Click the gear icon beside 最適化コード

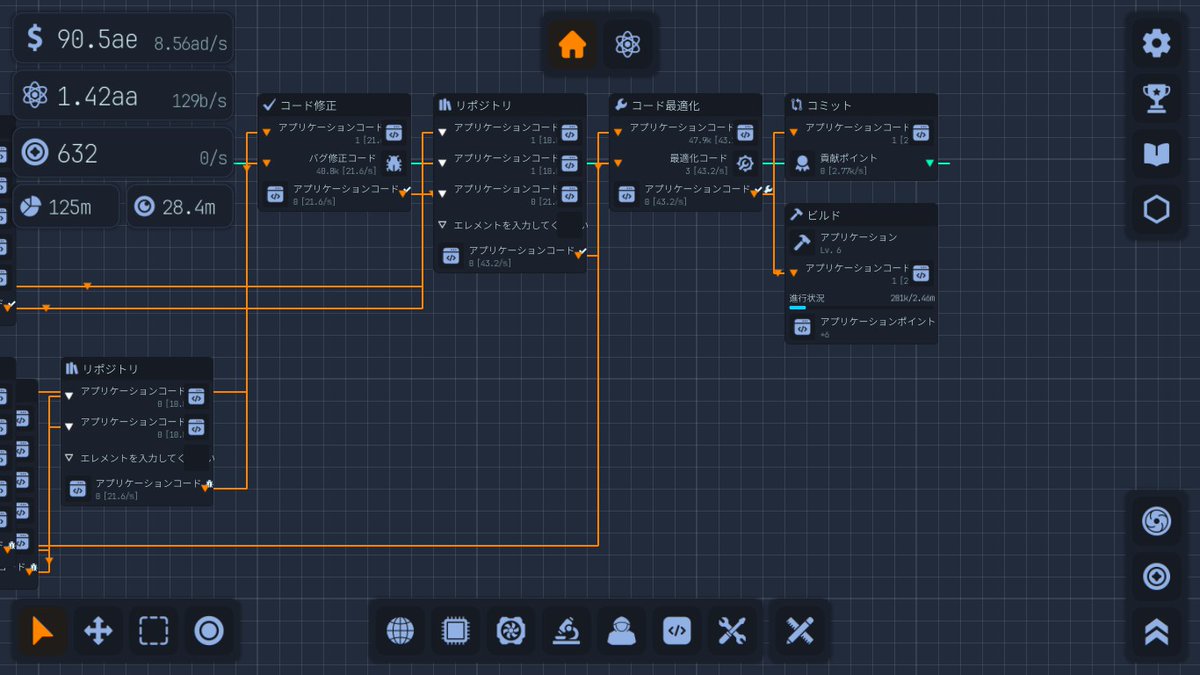[x=745, y=164]
